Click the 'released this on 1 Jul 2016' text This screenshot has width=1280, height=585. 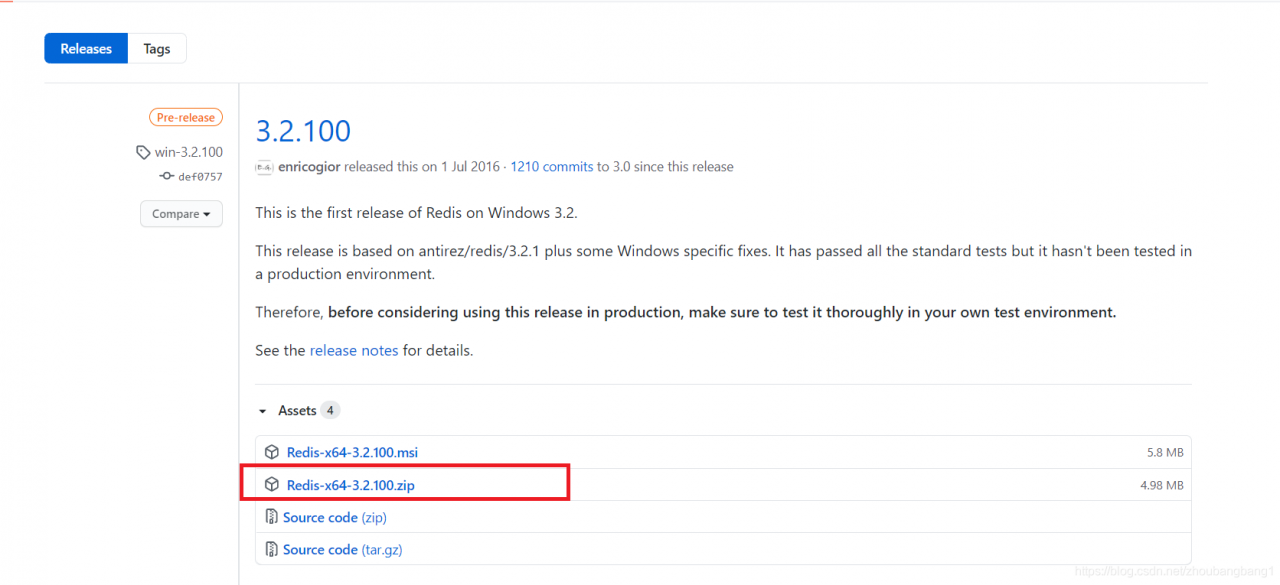(423, 167)
